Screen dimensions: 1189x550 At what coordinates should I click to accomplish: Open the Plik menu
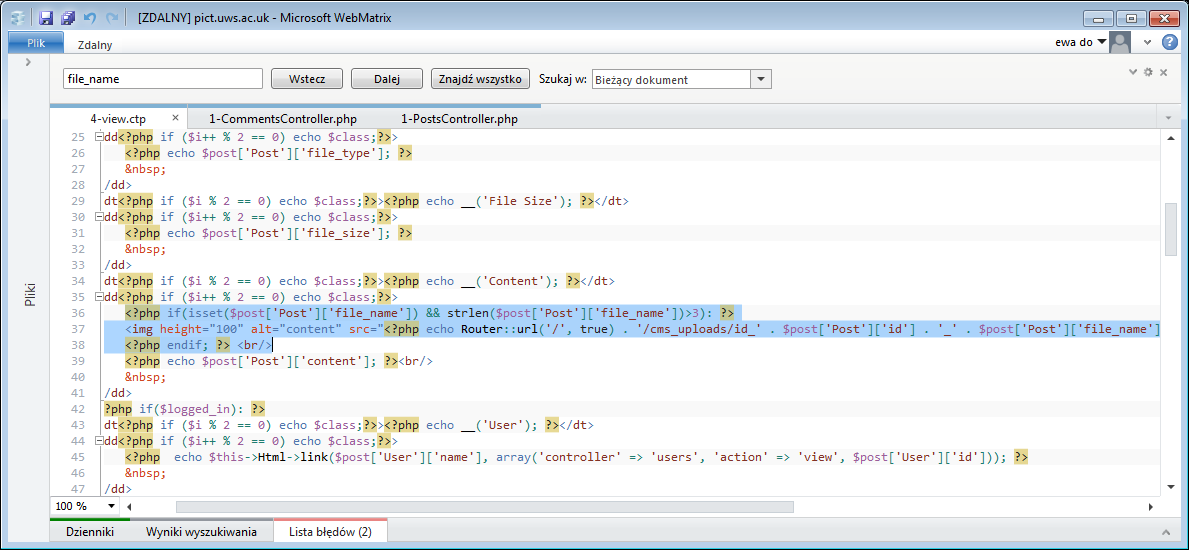(36, 44)
